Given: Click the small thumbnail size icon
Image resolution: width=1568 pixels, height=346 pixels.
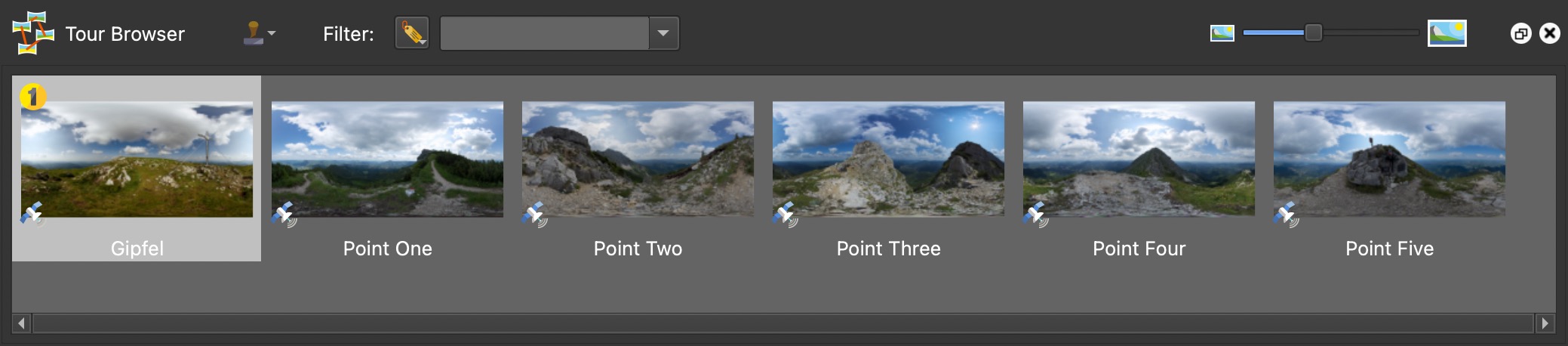Looking at the screenshot, I should point(1222,33).
